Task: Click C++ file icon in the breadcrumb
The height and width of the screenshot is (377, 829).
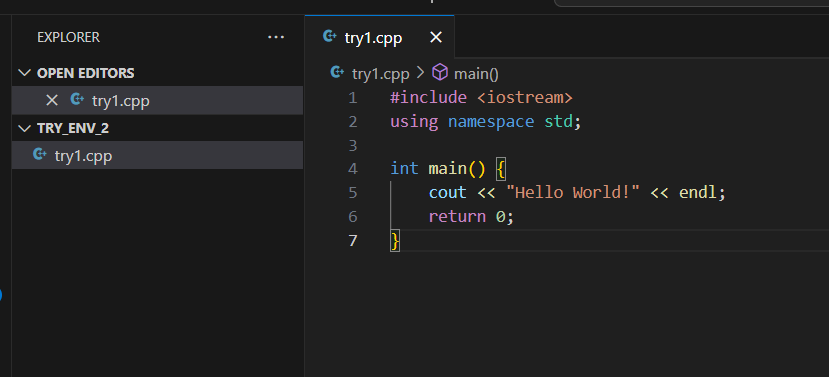Action: click(x=337, y=72)
